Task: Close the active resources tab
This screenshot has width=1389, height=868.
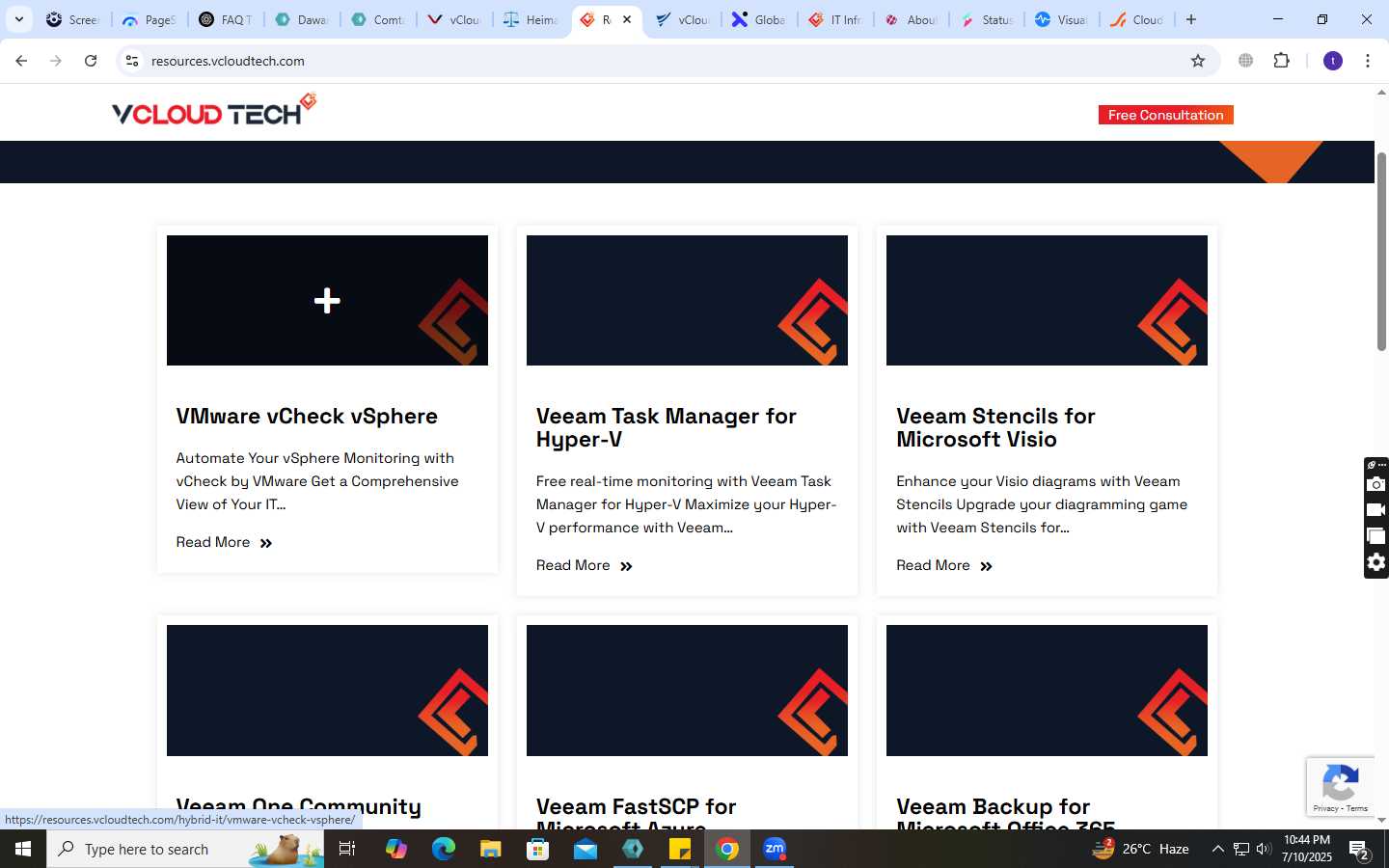Action: (627, 19)
